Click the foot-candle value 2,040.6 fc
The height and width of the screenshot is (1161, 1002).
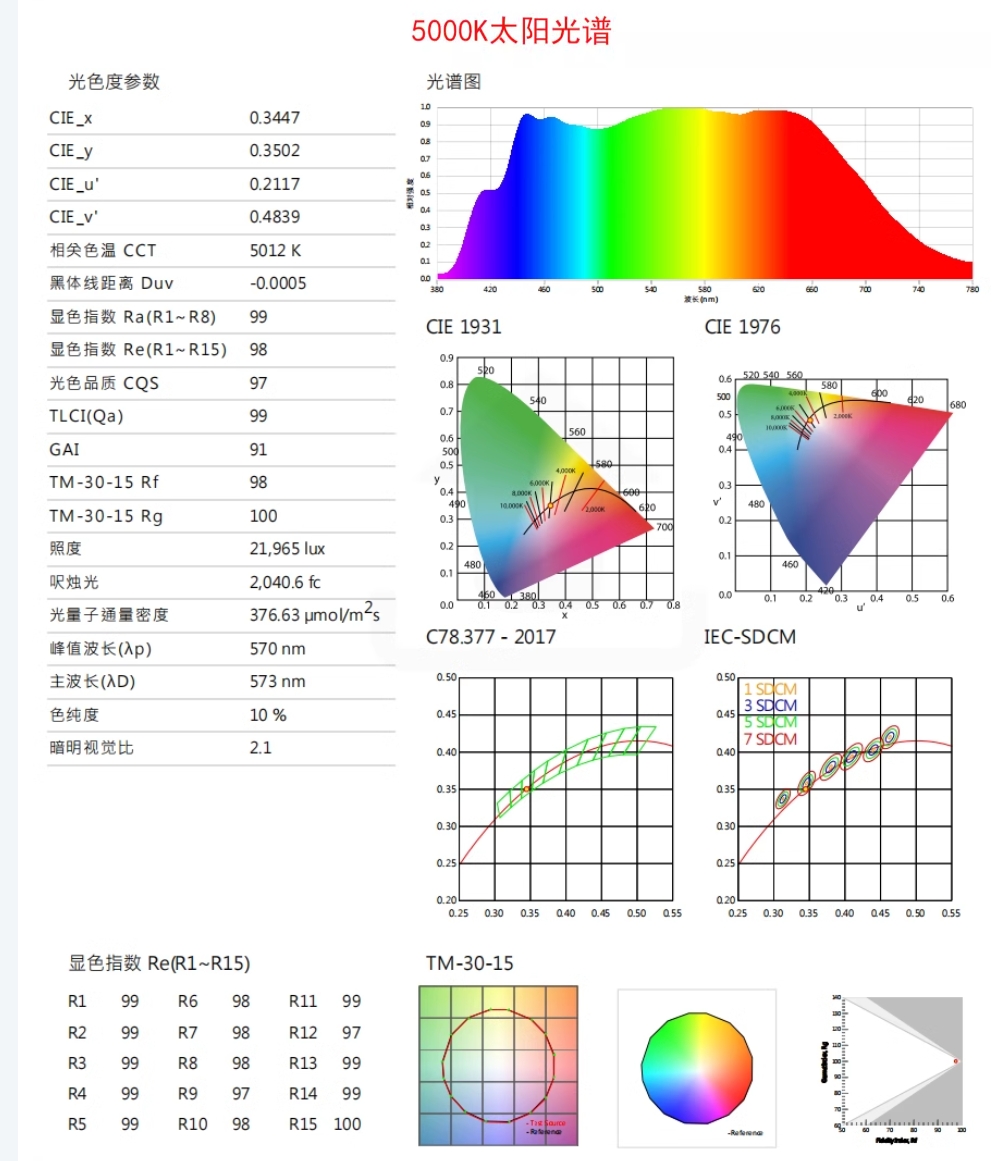point(284,582)
